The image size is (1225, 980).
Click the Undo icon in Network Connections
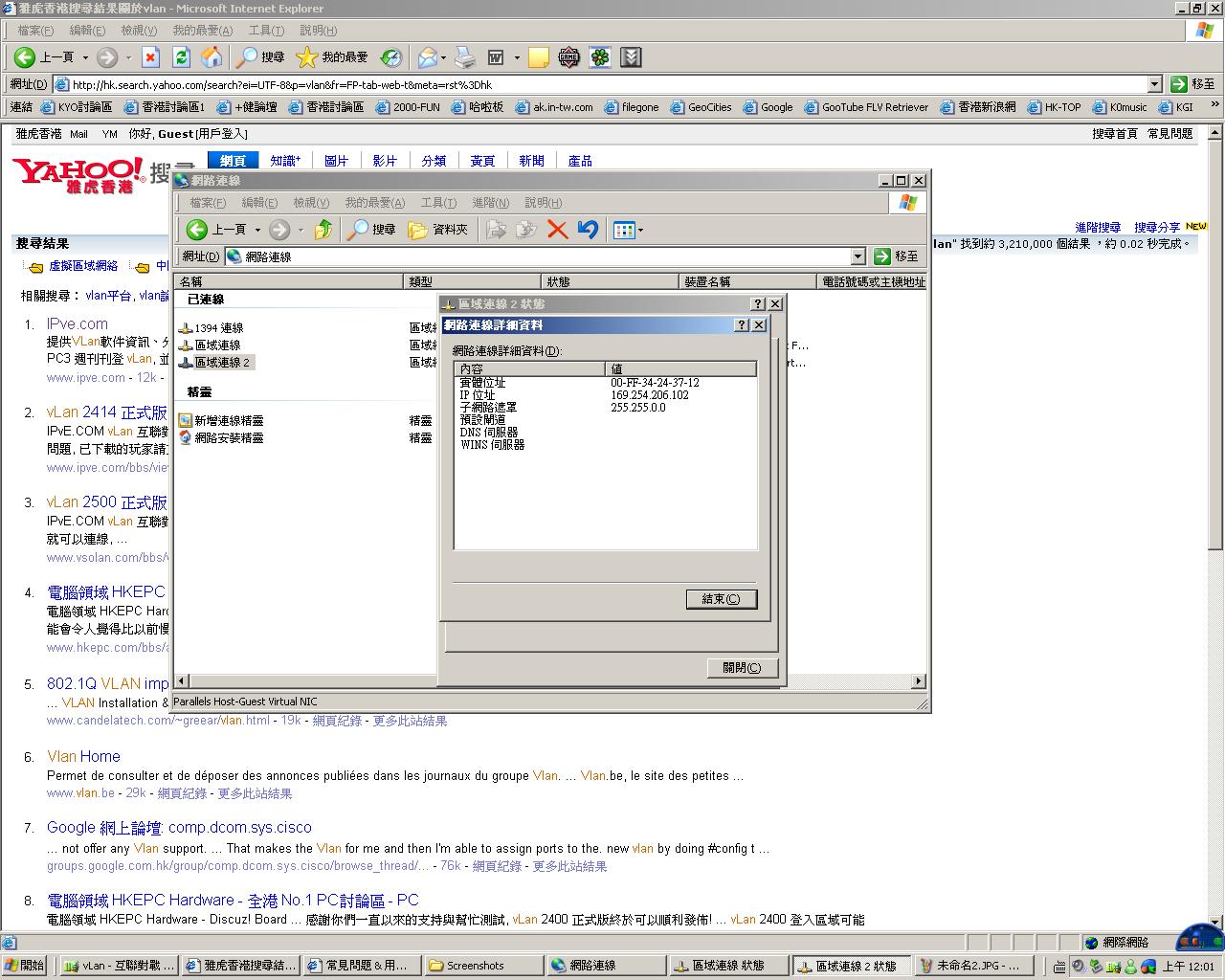pos(588,230)
